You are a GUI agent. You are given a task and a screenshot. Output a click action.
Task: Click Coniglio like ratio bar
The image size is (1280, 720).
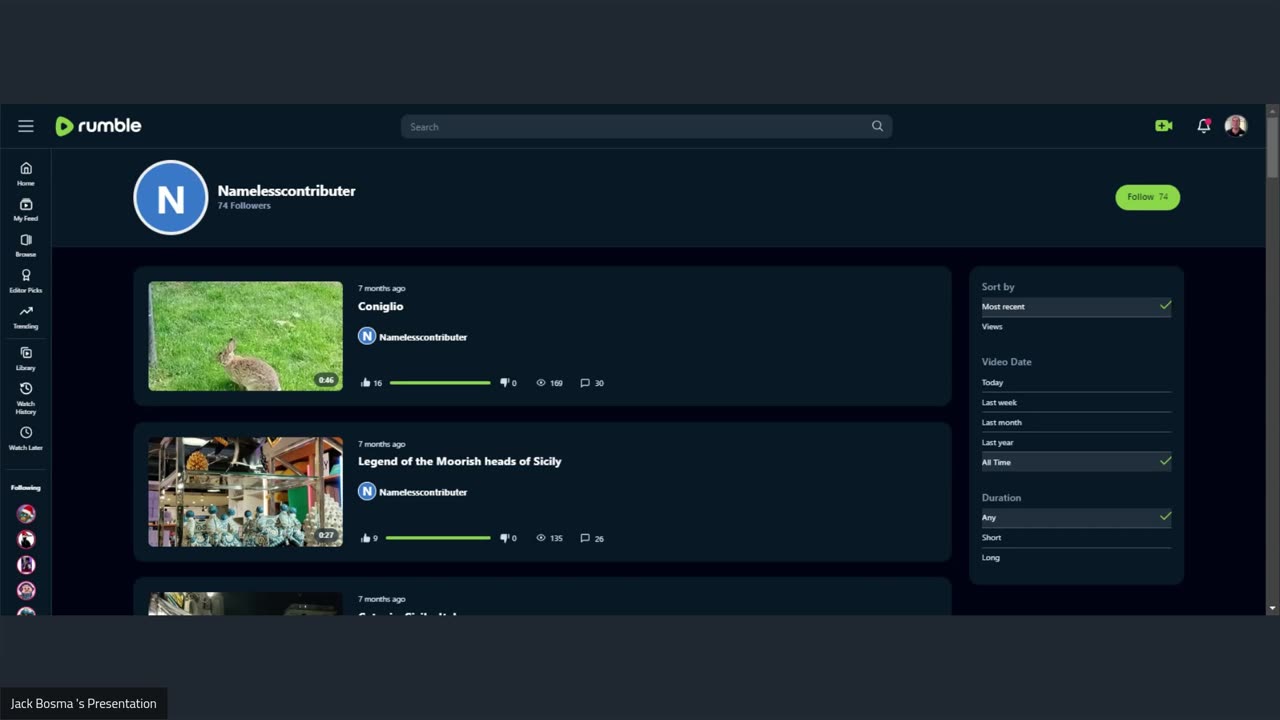click(x=440, y=383)
